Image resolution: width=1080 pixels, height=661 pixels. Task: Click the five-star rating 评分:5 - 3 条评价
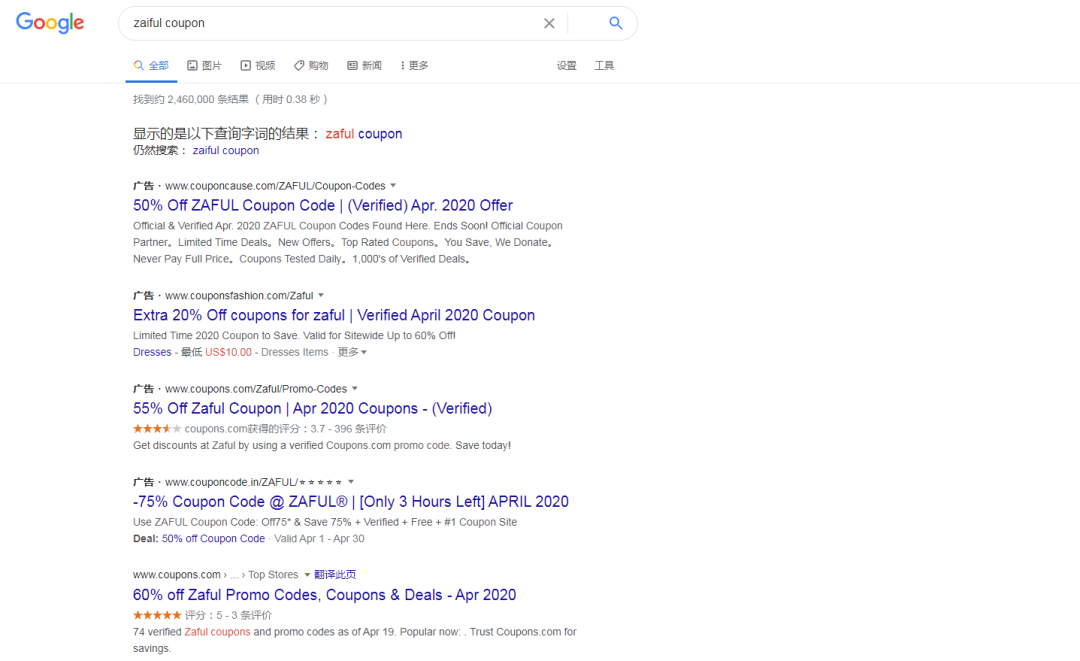click(x=202, y=615)
